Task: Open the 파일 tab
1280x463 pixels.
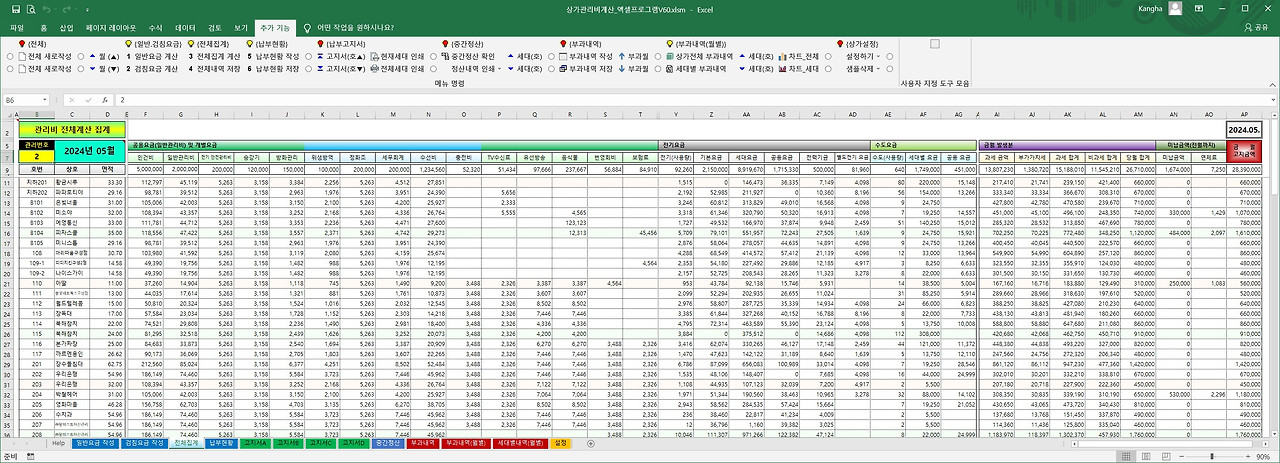Action: (x=16, y=28)
